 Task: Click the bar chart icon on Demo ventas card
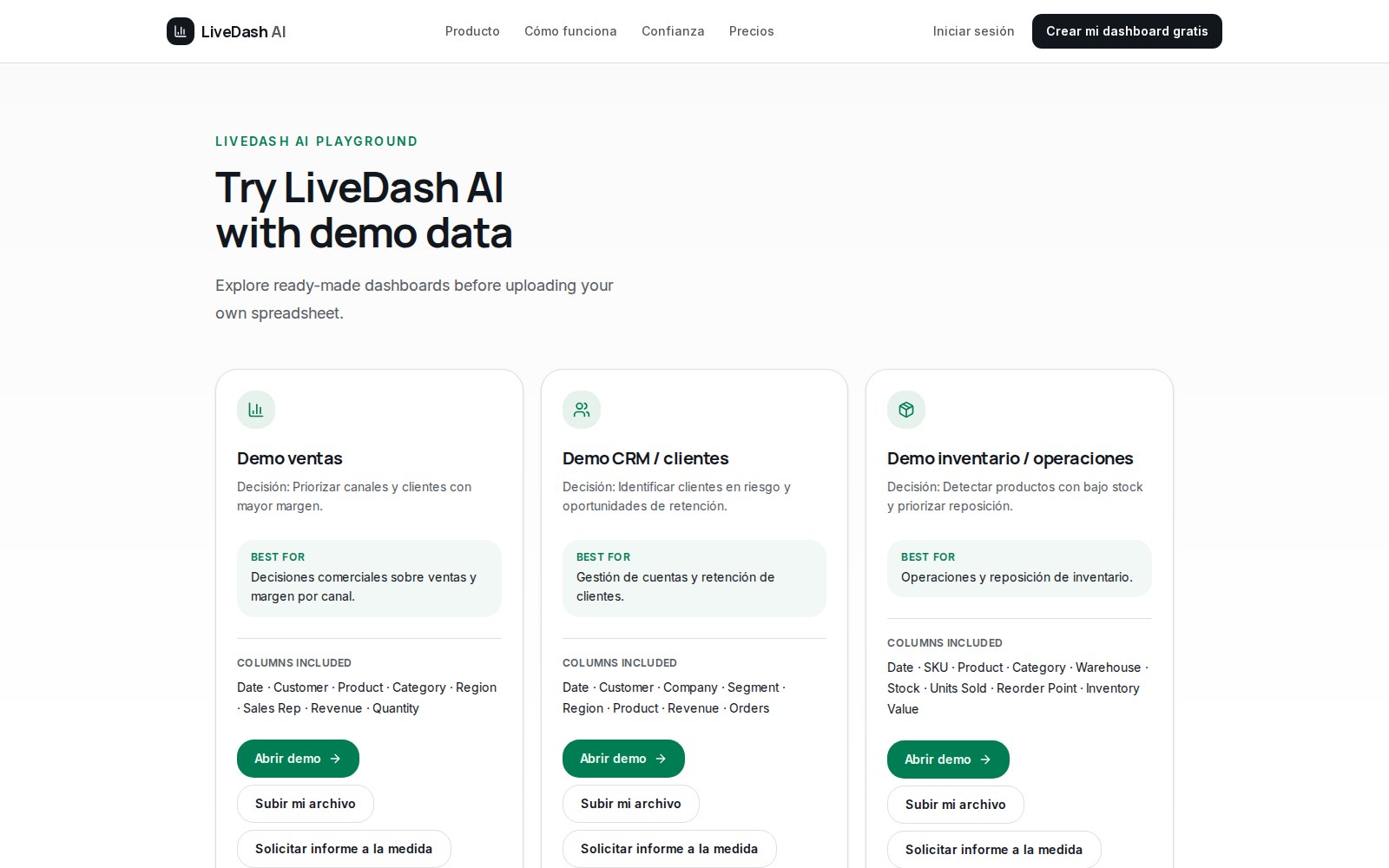(256, 410)
